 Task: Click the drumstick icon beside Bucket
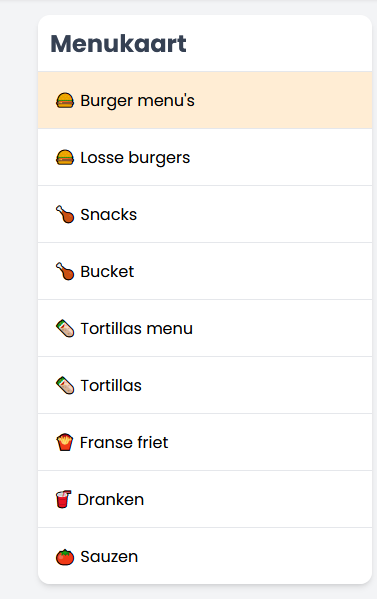[x=65, y=272]
